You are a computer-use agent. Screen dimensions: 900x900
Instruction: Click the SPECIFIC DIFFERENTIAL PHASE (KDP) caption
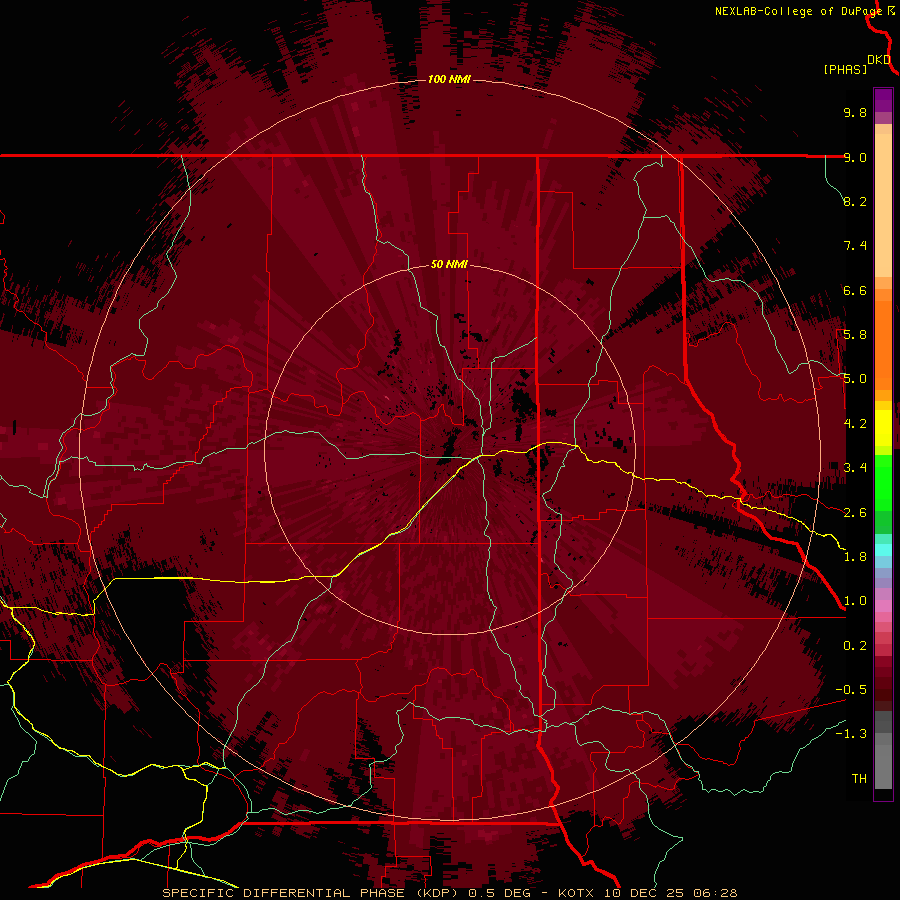310,893
